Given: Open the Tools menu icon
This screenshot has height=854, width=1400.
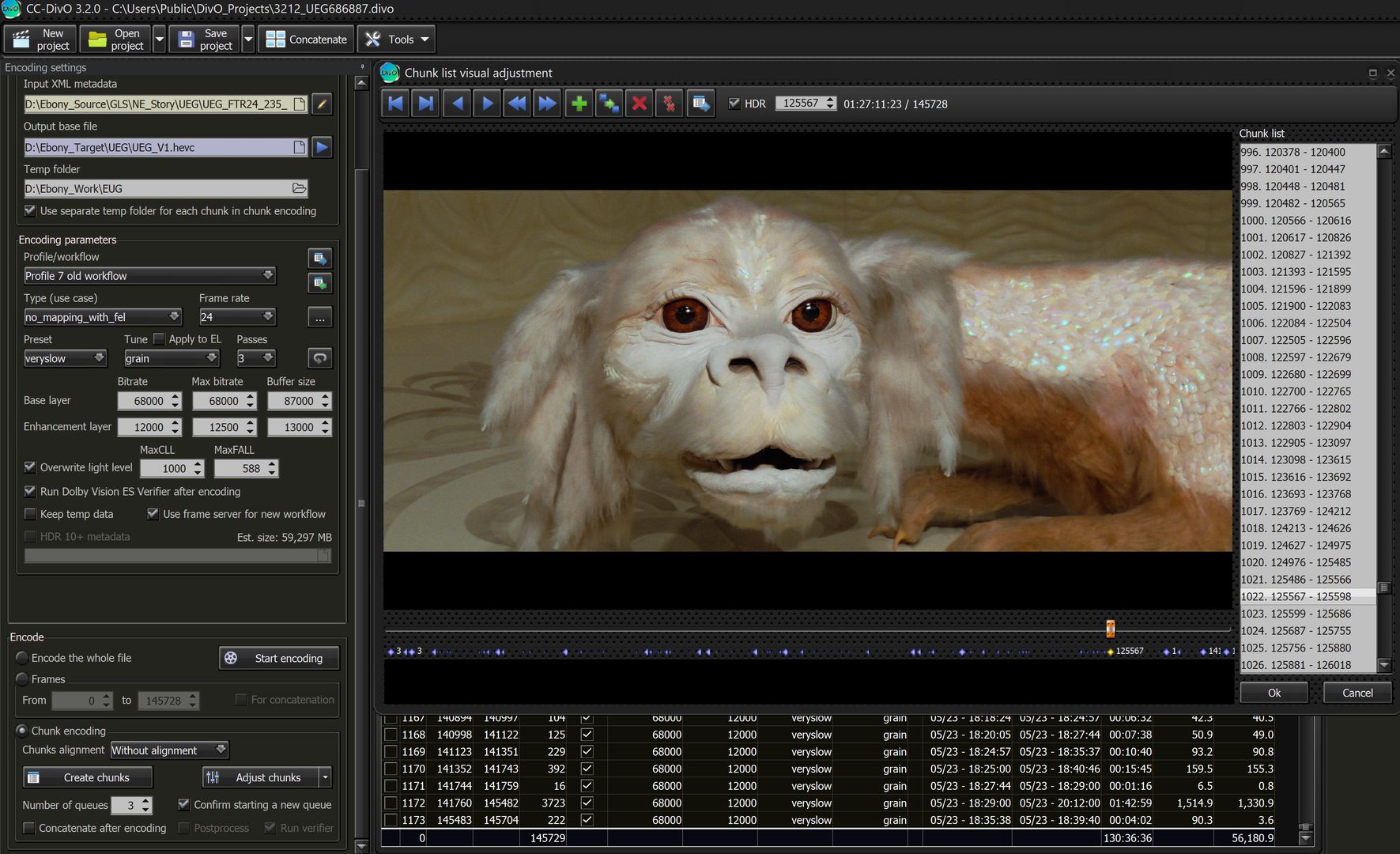Looking at the screenshot, I should (372, 39).
